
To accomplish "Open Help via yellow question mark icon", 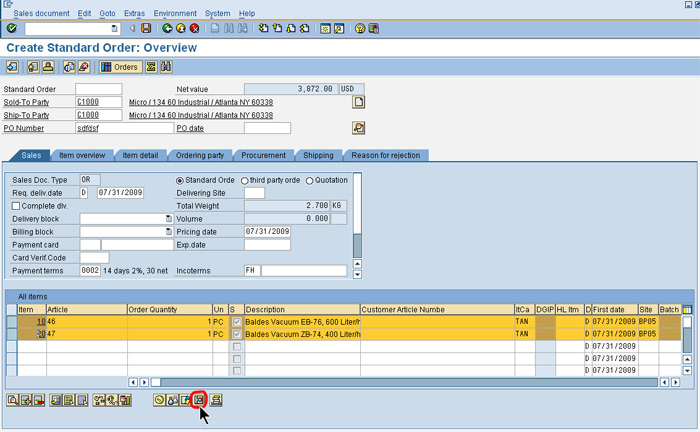I will (x=359, y=28).
